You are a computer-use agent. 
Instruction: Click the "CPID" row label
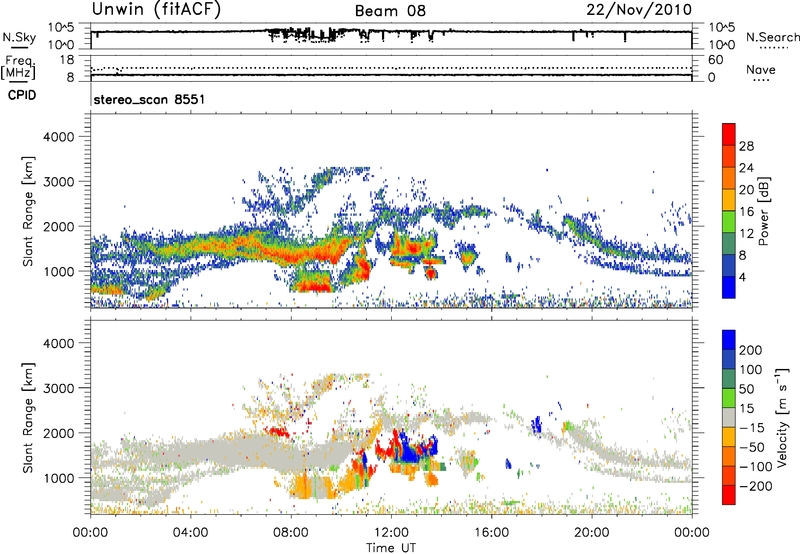pyautogui.click(x=22, y=95)
